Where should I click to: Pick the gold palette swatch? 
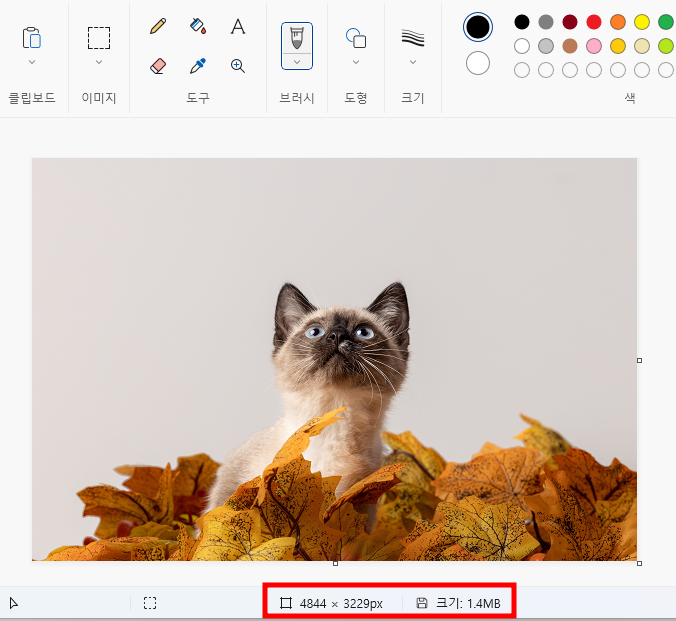[x=618, y=46]
